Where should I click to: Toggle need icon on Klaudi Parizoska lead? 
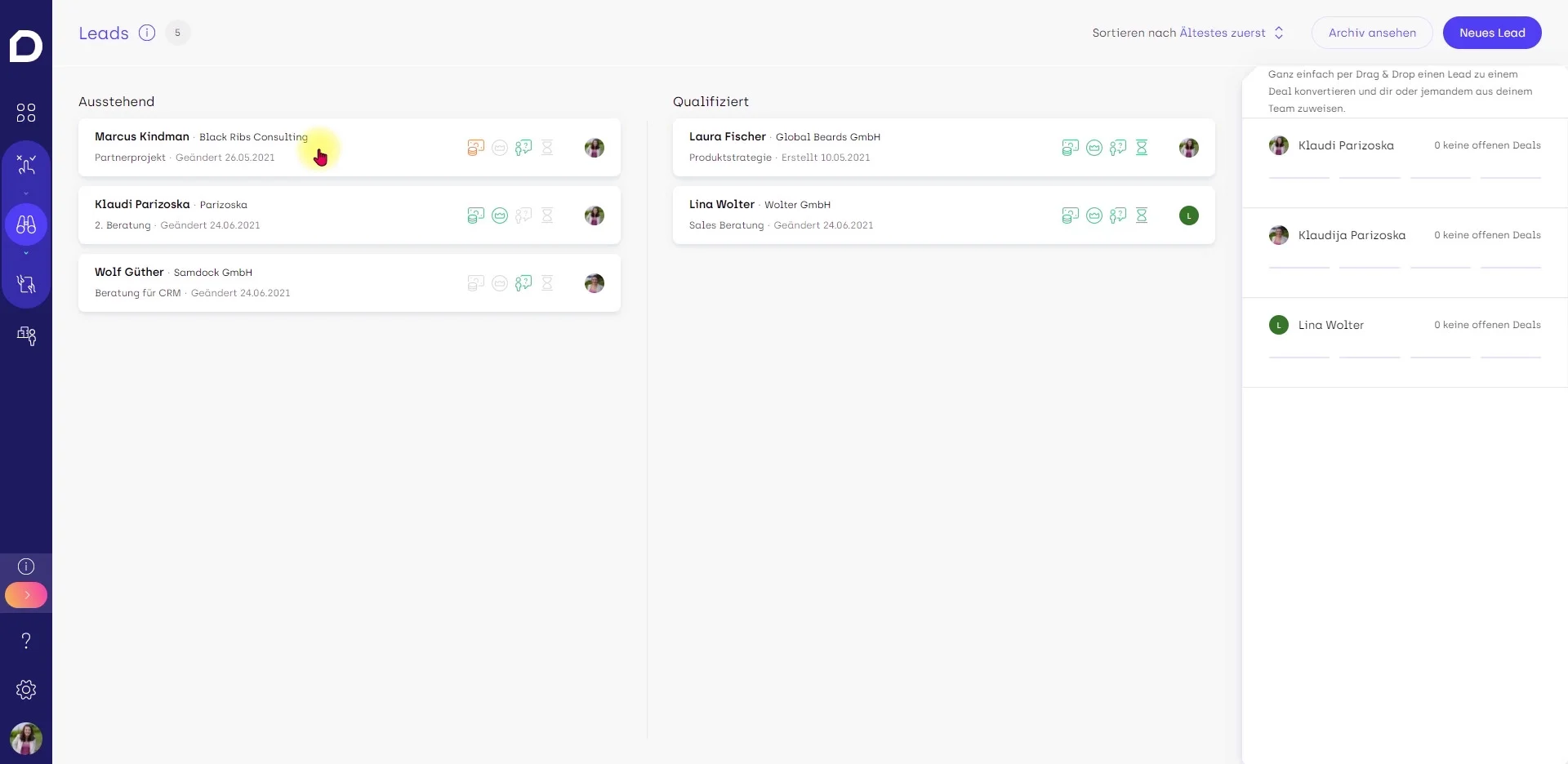pos(523,215)
